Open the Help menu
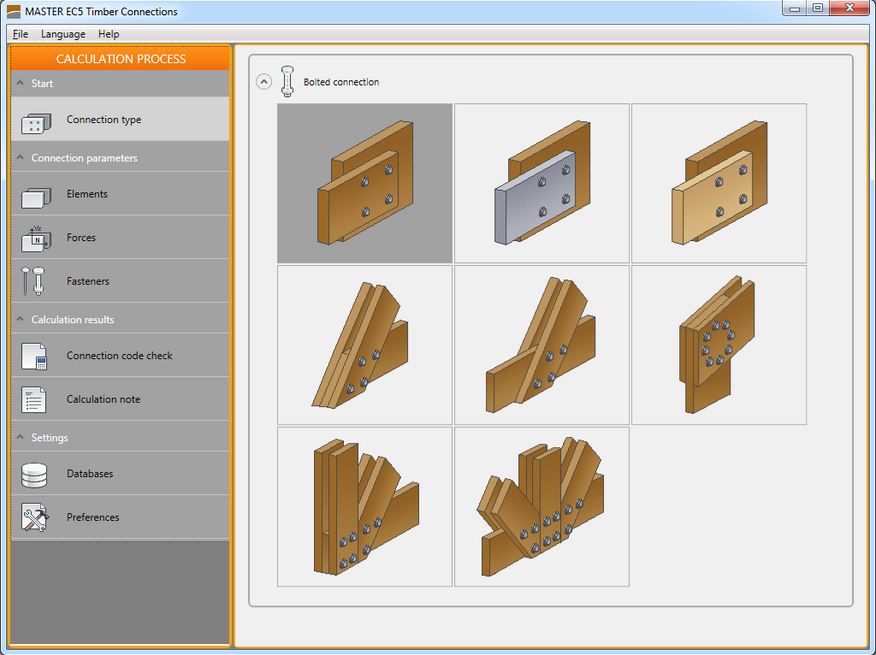Viewport: 876px width, 655px height. [x=108, y=34]
